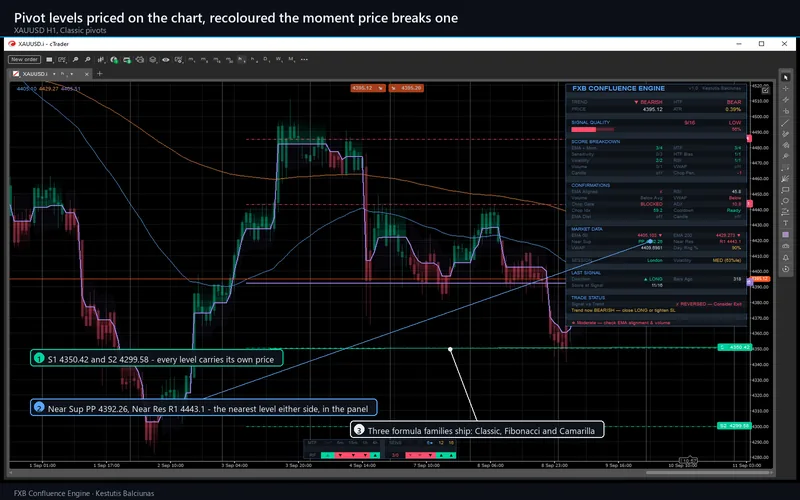800x500 pixels.
Task: Click the BEARISH trend value in panel
Action: point(648,102)
